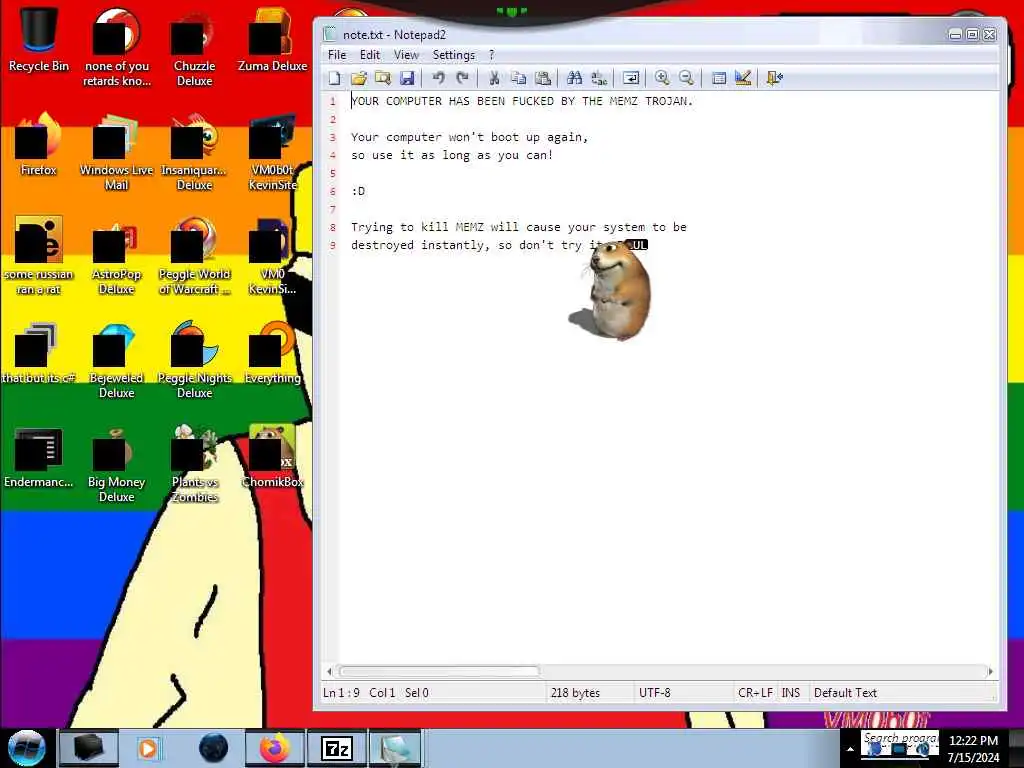Screen dimensions: 1024x768
Task: Select the Peggle Nights Deluxe desktop icon
Action: (194, 359)
